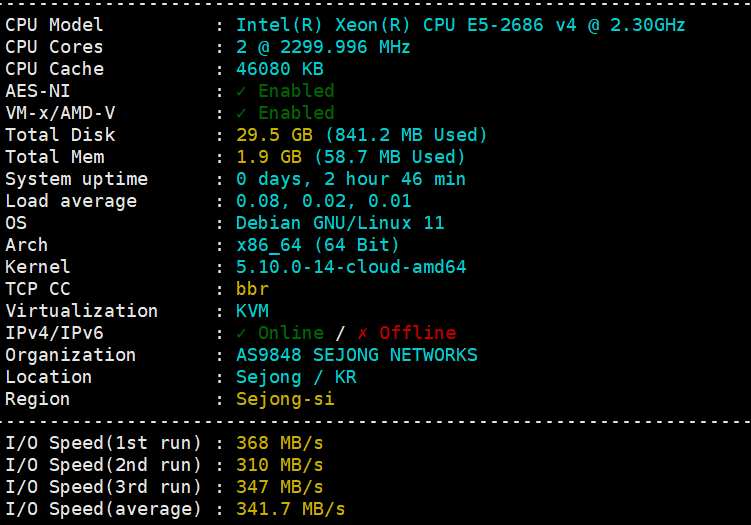The width and height of the screenshot is (751, 525).
Task: Click the green IPv4 Online checkmark
Action: click(x=241, y=333)
